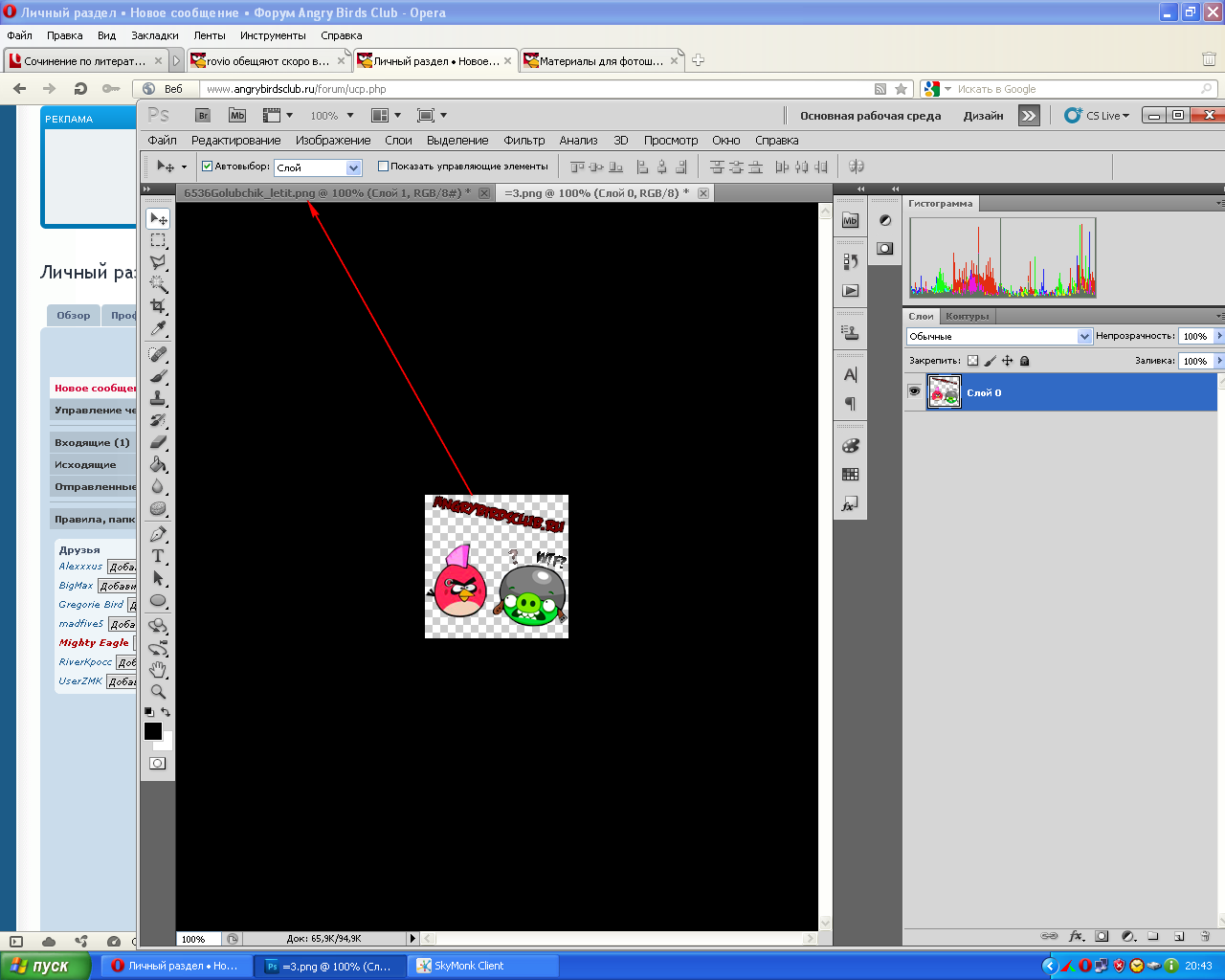Viewport: 1225px width, 980px height.
Task: Open the Swatches grid panel icon
Action: (850, 474)
